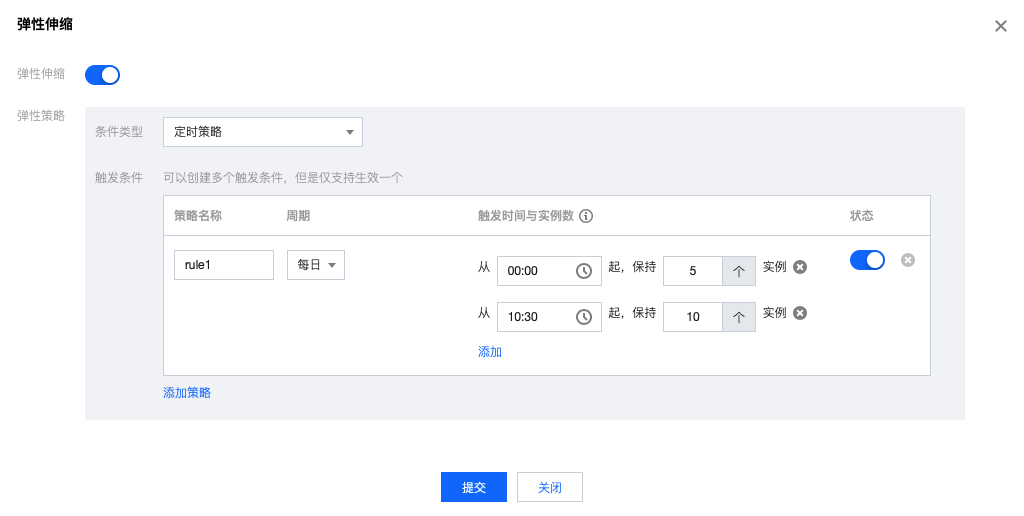This screenshot has height=516, width=1024.
Task: Remove the 00:00 trigger row with its x icon
Action: coord(800,266)
